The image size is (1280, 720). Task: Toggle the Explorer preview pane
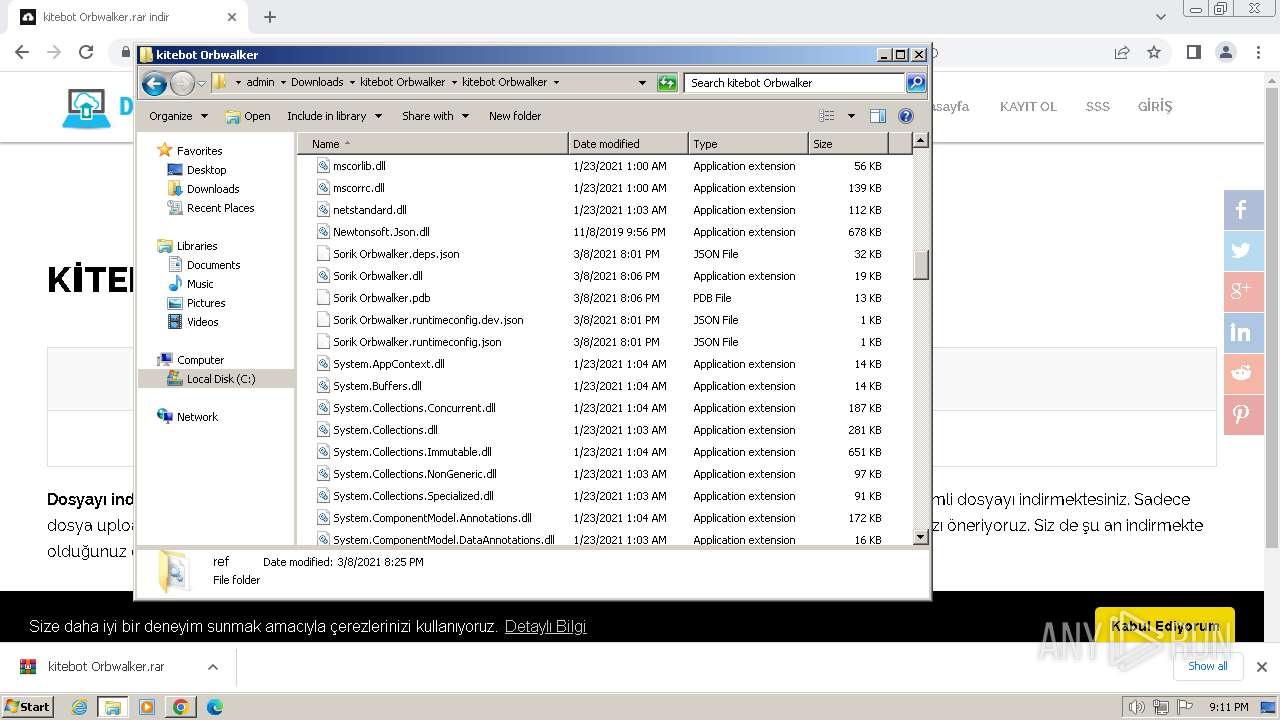tap(878, 116)
